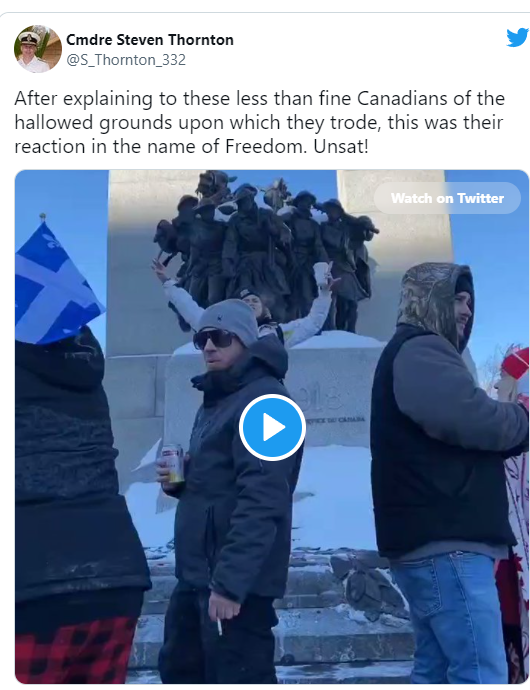This screenshot has height=690, width=530.
Task: Open the @S_Thornton_332 handle link
Action: pyautogui.click(x=126, y=60)
